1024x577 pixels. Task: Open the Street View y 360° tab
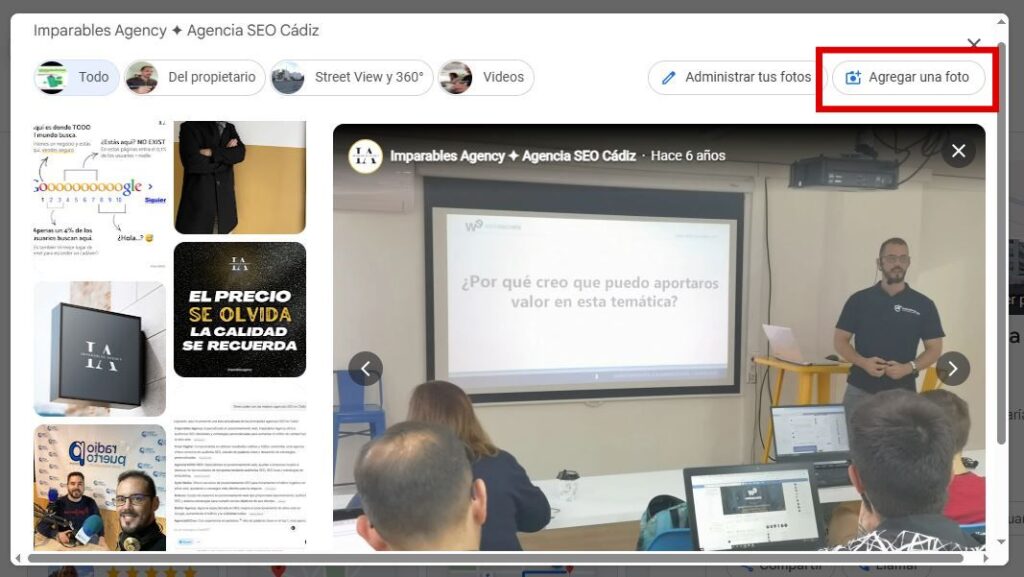352,78
